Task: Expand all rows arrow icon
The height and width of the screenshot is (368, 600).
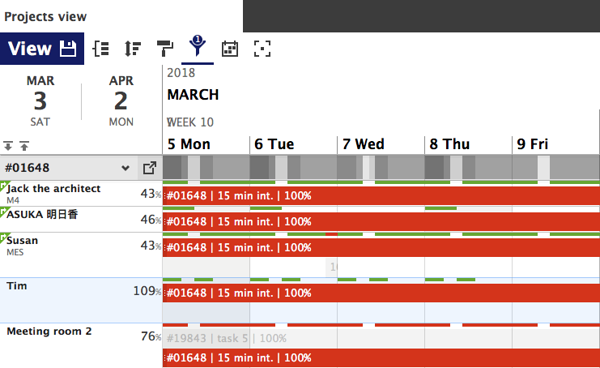Action: pyautogui.click(x=8, y=146)
